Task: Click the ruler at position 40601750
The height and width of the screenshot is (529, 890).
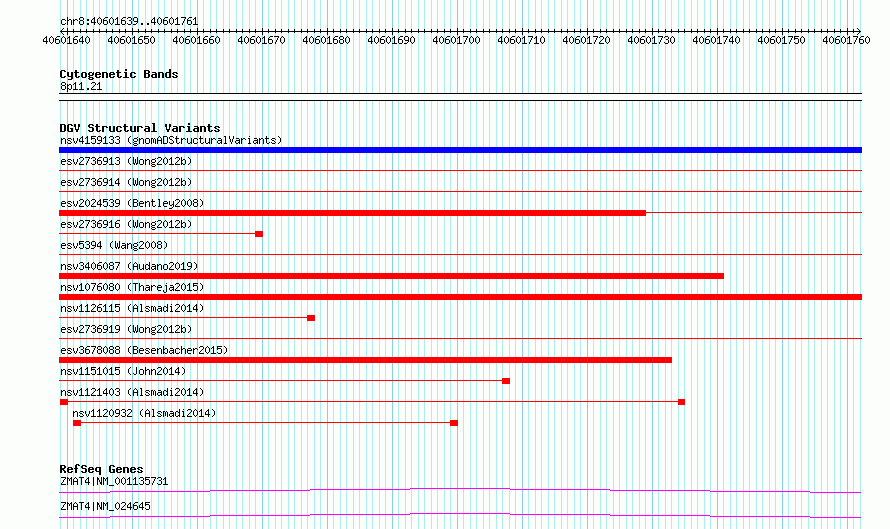Action: tap(782, 40)
